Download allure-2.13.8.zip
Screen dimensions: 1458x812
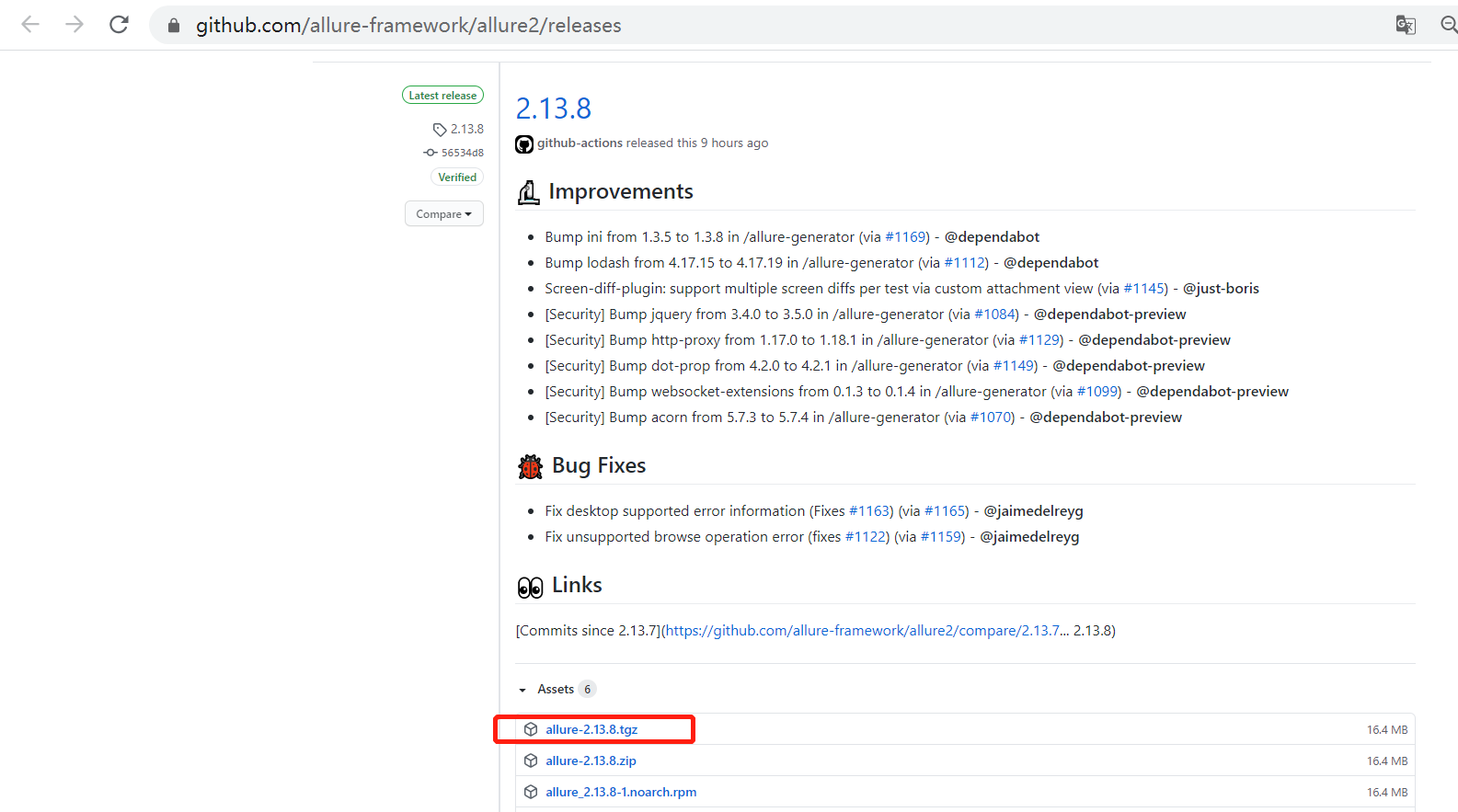coord(591,761)
